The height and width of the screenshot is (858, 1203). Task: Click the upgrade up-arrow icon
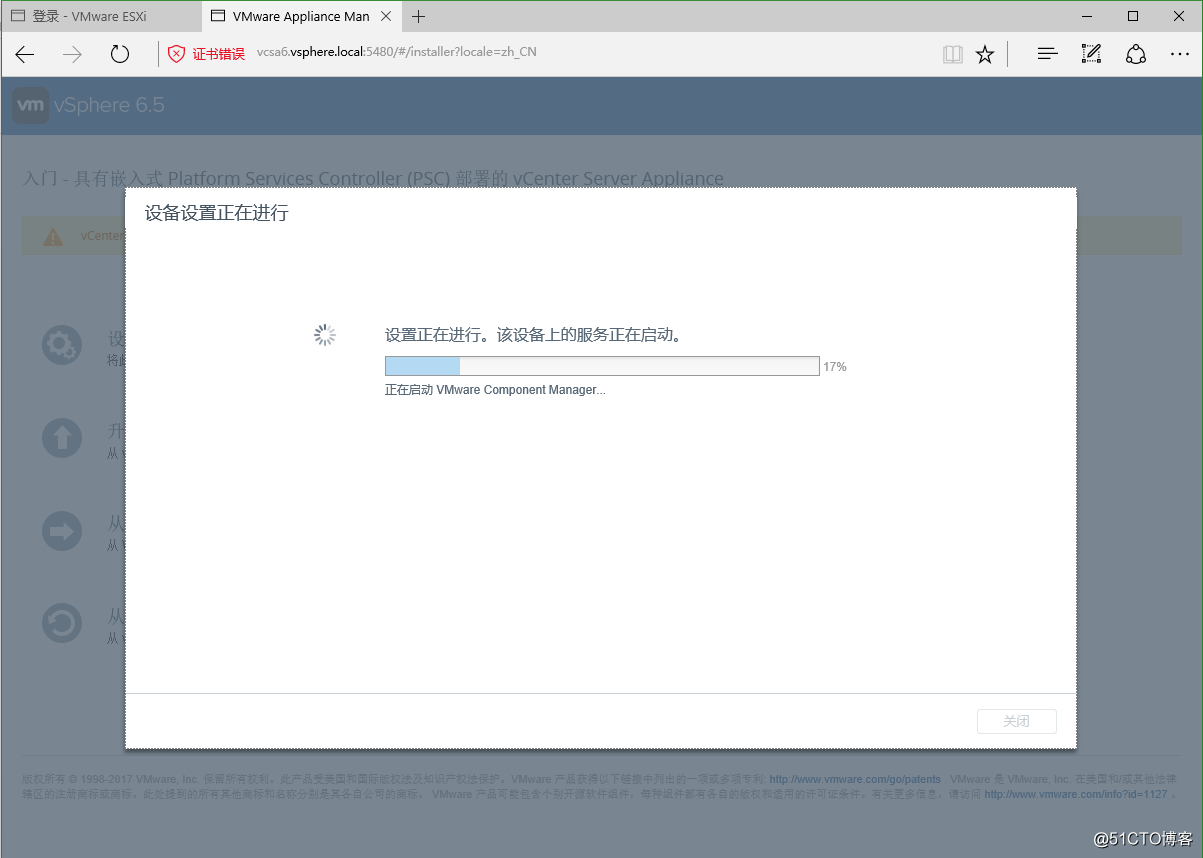(x=62, y=438)
